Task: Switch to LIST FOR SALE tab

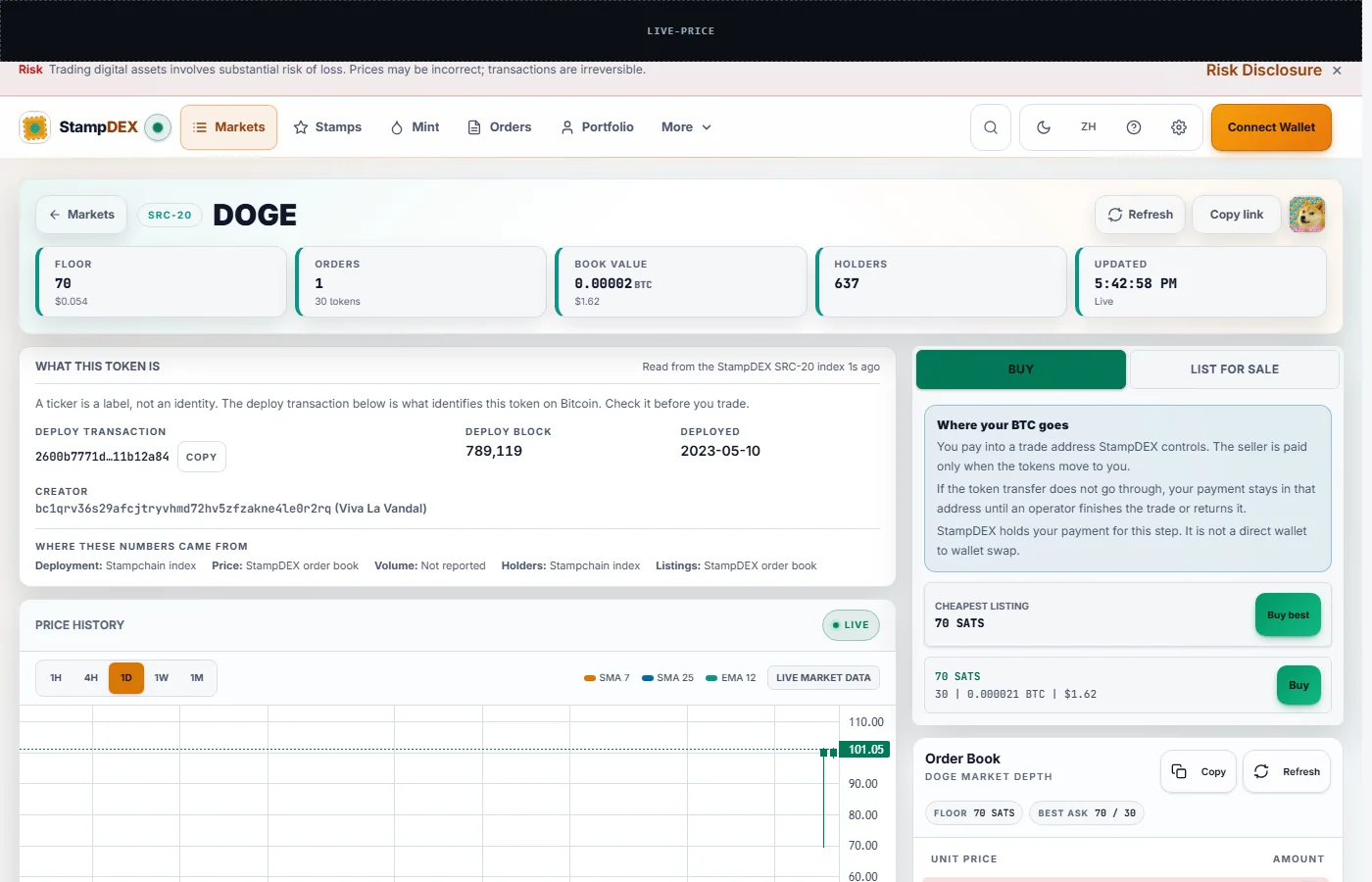Action: click(1235, 369)
